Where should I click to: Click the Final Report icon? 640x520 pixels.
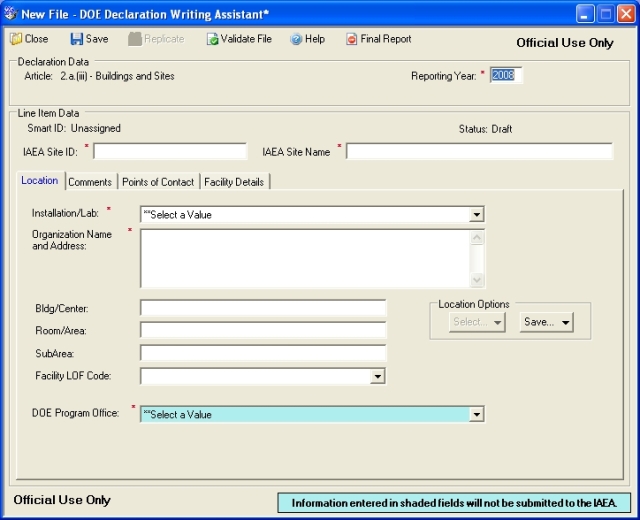(x=351, y=39)
